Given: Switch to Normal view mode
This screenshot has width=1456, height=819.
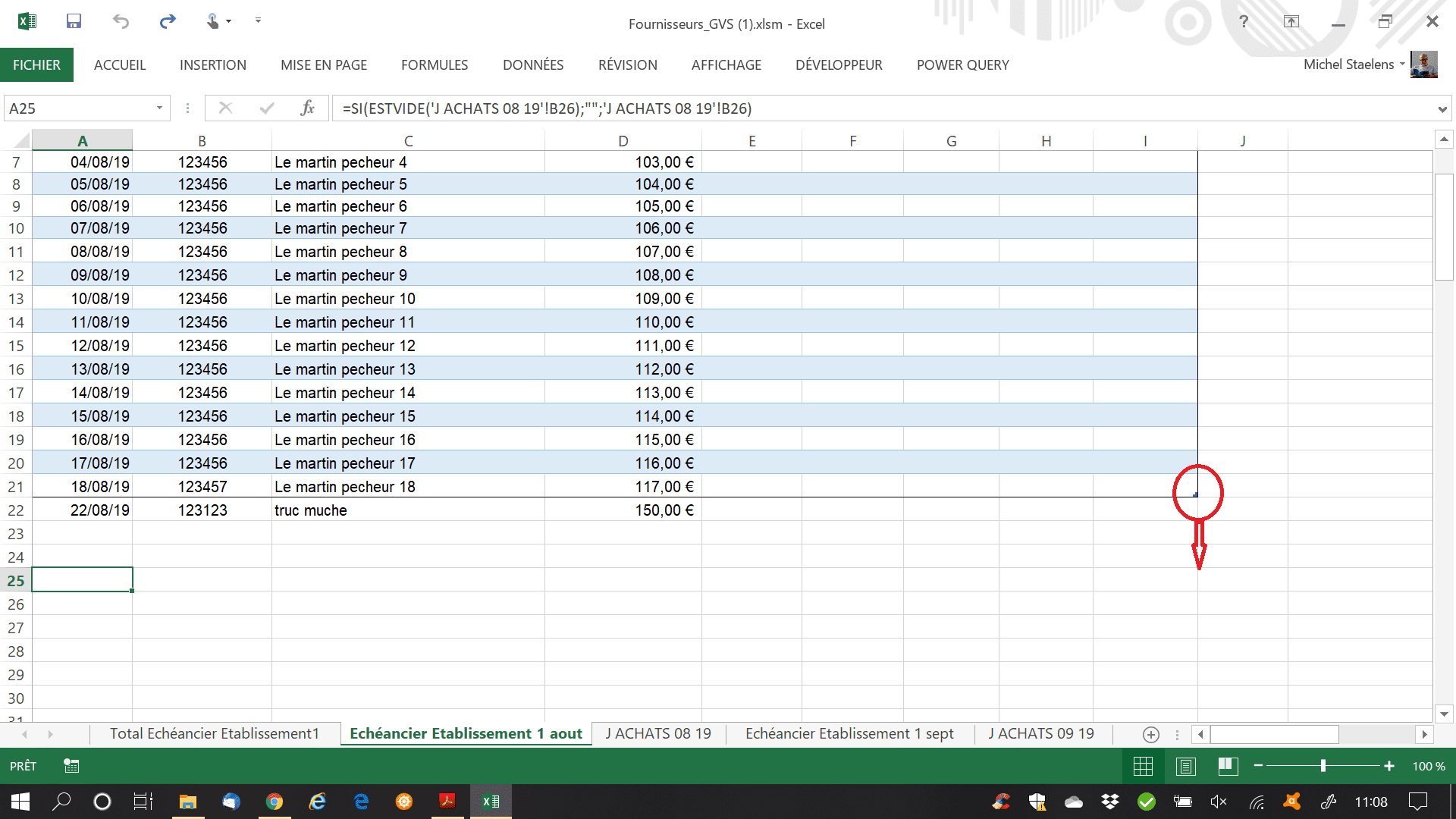Looking at the screenshot, I should 1143,766.
